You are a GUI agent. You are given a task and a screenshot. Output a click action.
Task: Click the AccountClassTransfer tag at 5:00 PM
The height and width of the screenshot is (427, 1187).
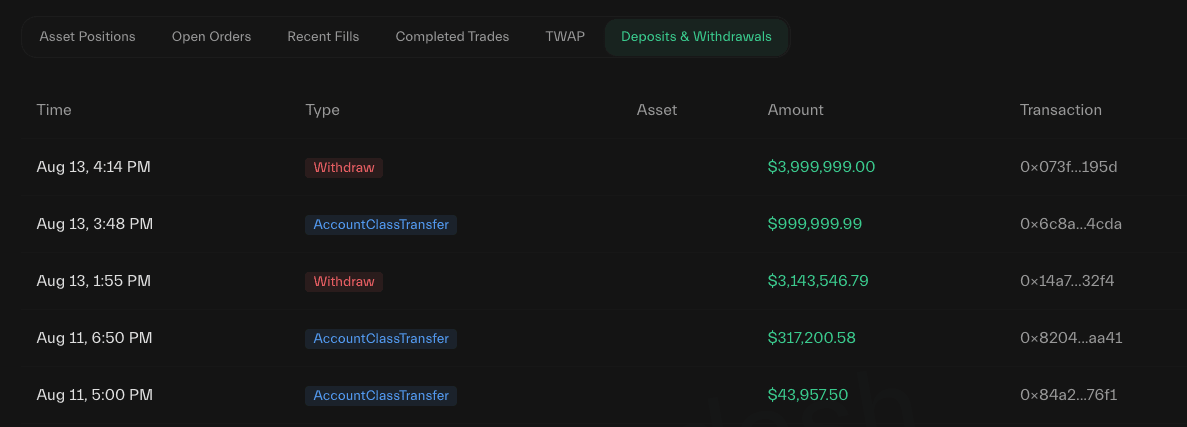pos(381,395)
